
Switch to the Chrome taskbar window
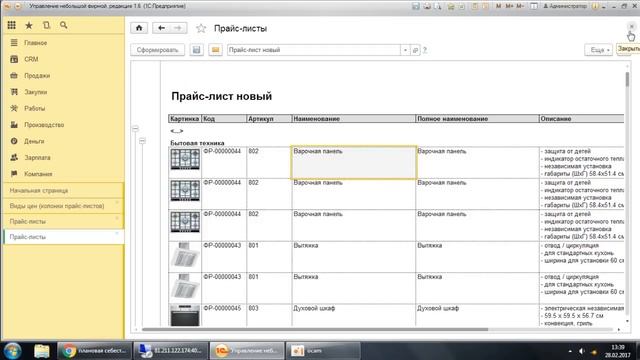[95, 351]
